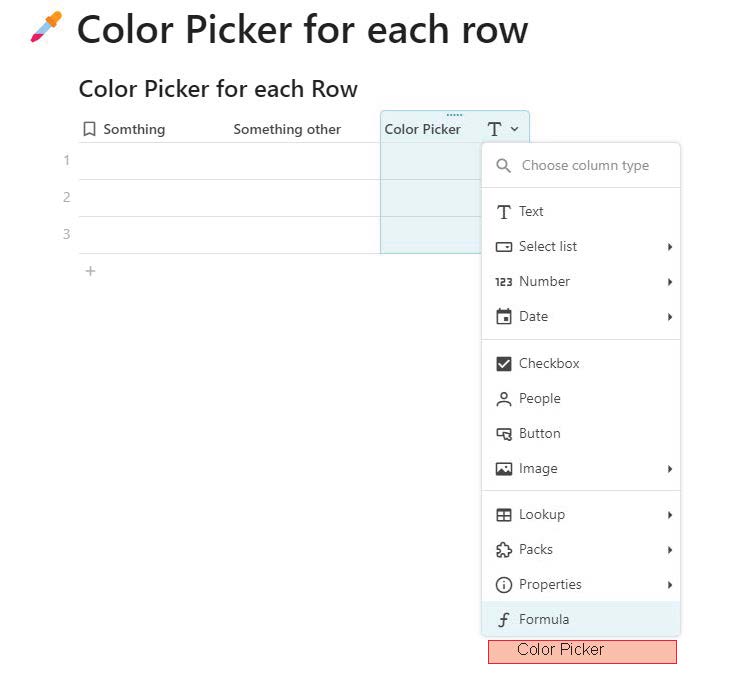Click the bookmark icon beside Somthing
This screenshot has height=674, width=729.
click(89, 129)
